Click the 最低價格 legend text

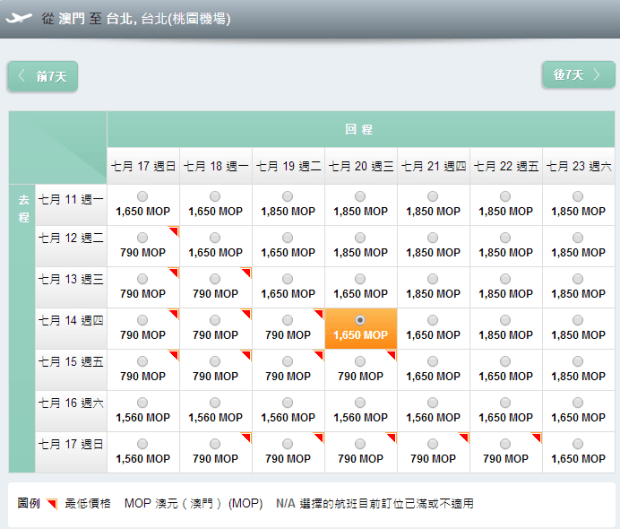coord(88,504)
